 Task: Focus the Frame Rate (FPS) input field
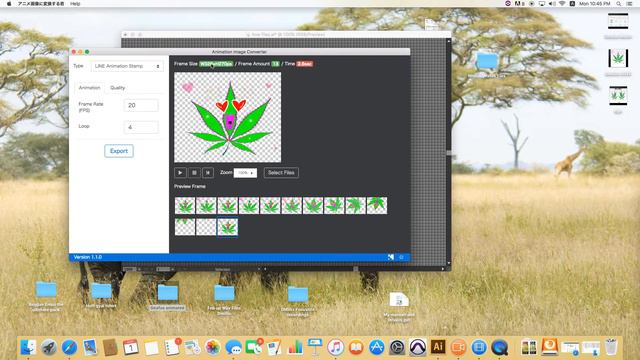[141, 105]
